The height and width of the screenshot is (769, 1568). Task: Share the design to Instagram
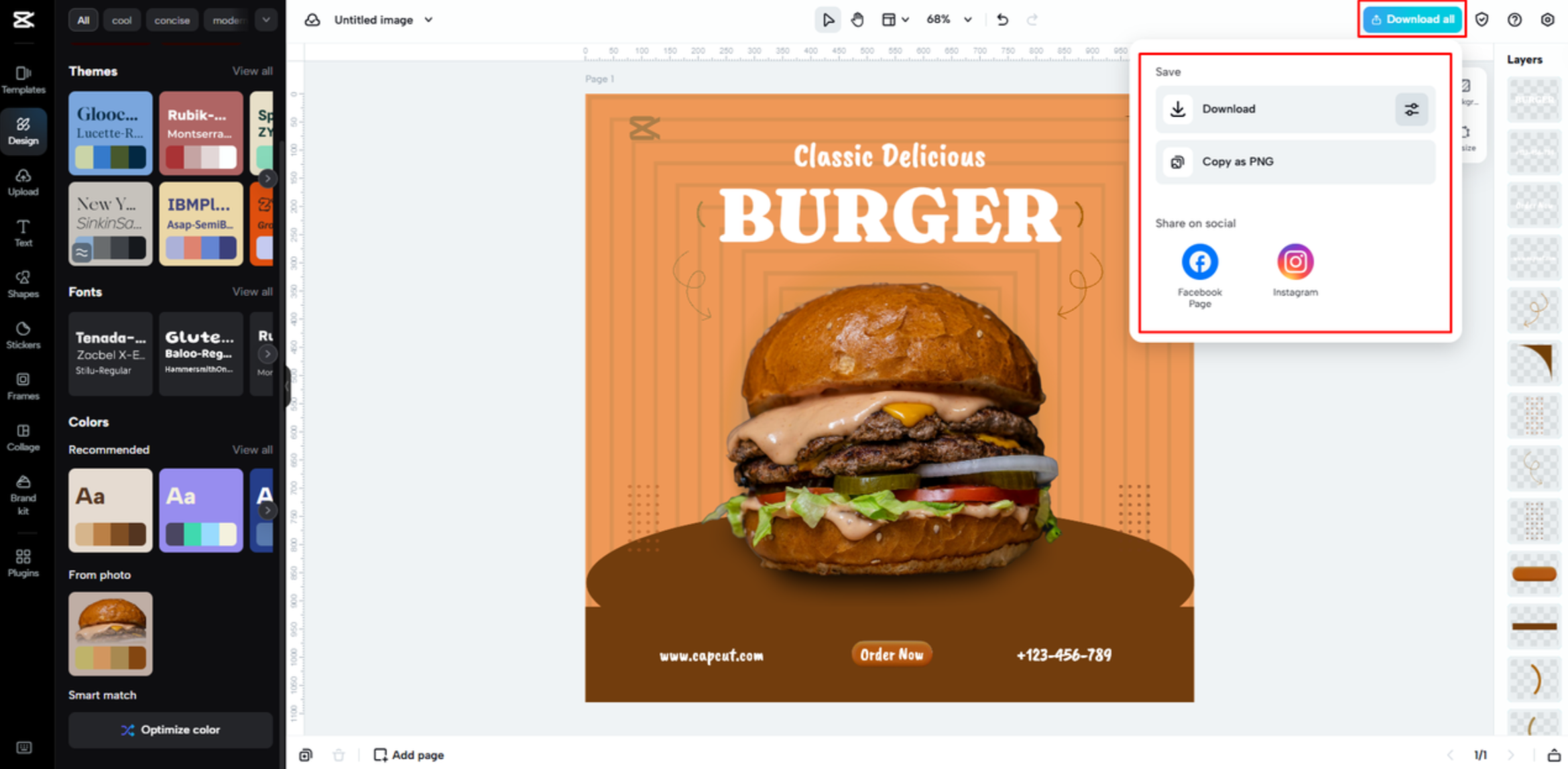pos(1294,261)
